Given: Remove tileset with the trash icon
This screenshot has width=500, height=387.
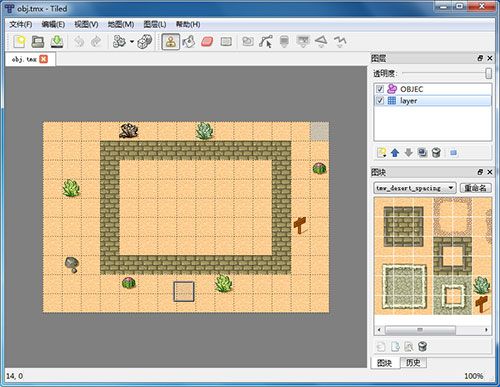Looking at the screenshot, I should point(422,347).
